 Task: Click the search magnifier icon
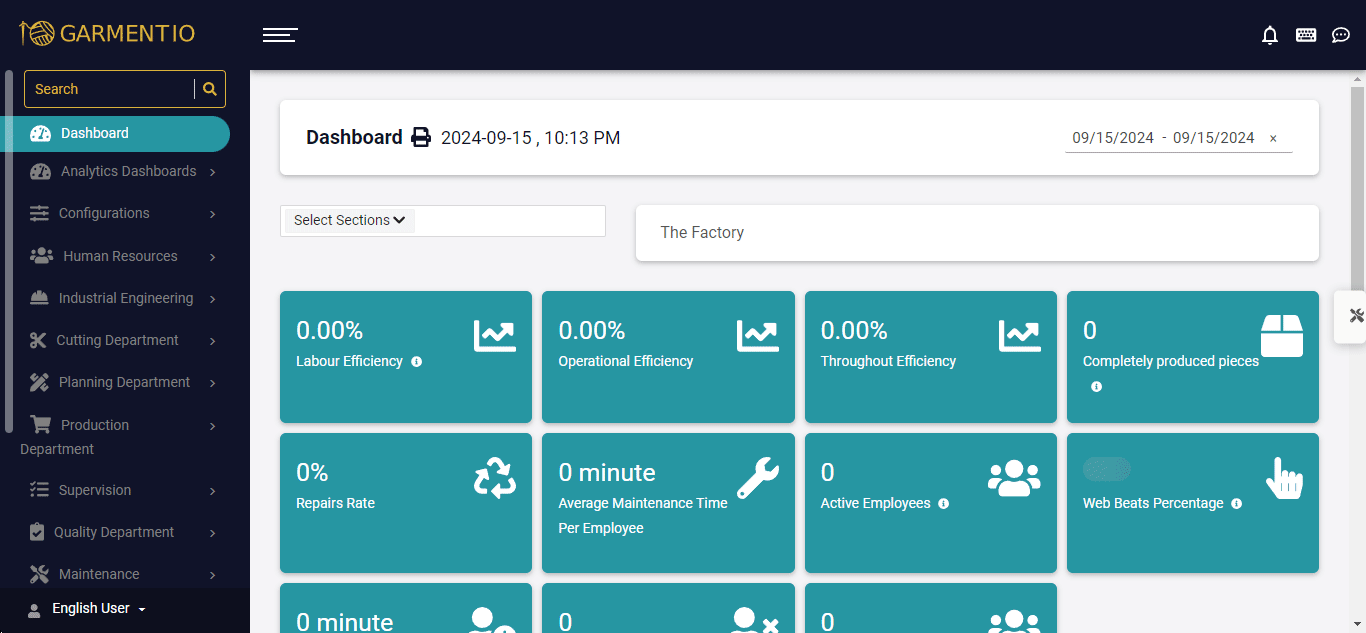(210, 89)
